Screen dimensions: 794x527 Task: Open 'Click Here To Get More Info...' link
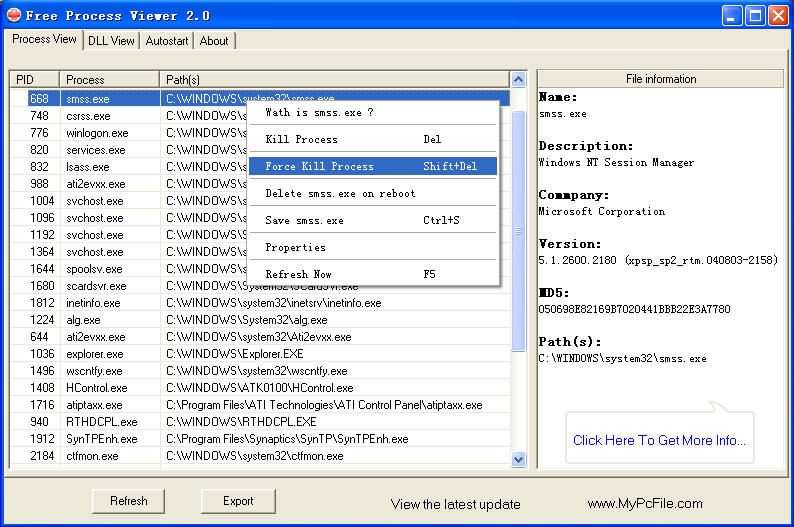coord(659,440)
